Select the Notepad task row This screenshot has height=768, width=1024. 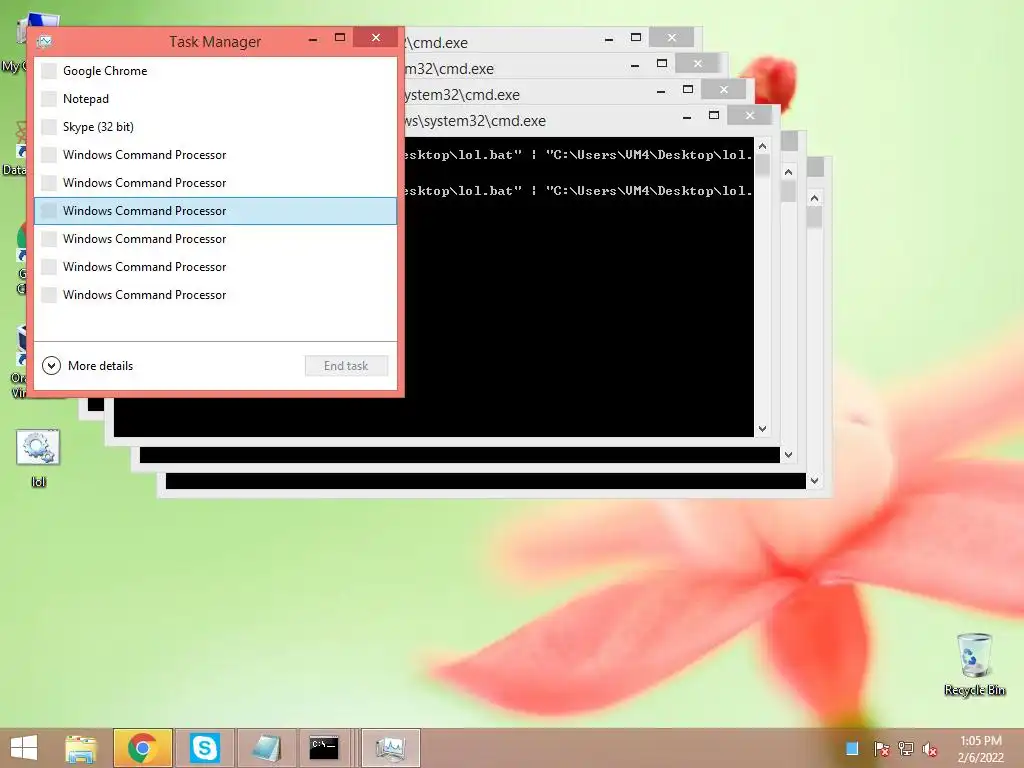coord(216,99)
